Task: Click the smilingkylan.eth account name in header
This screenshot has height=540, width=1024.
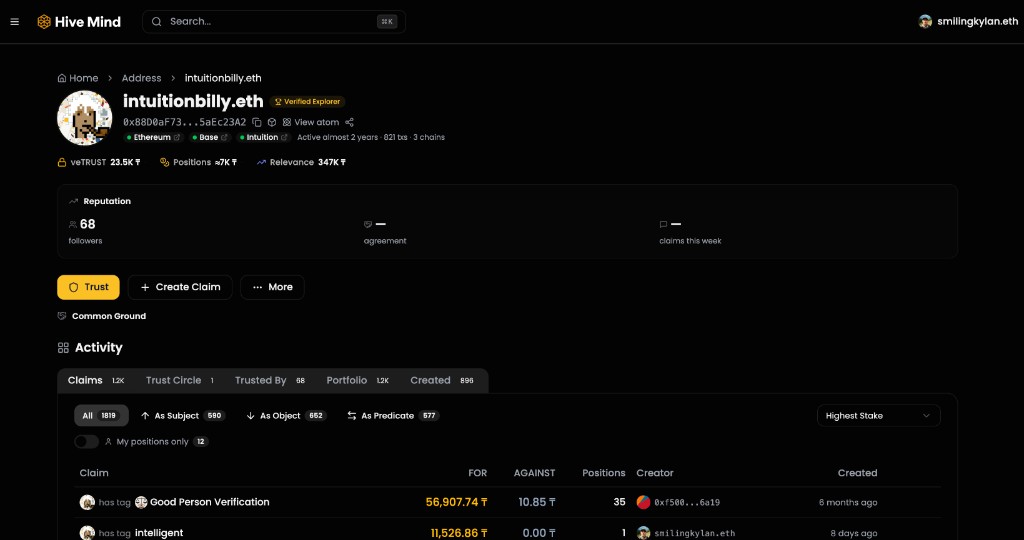Action: [977, 22]
